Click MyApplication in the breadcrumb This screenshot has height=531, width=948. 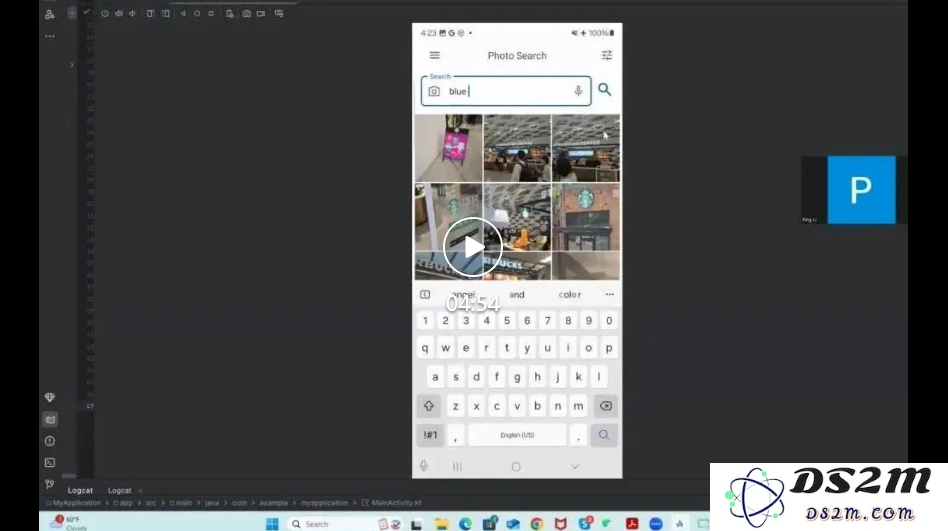[76, 503]
